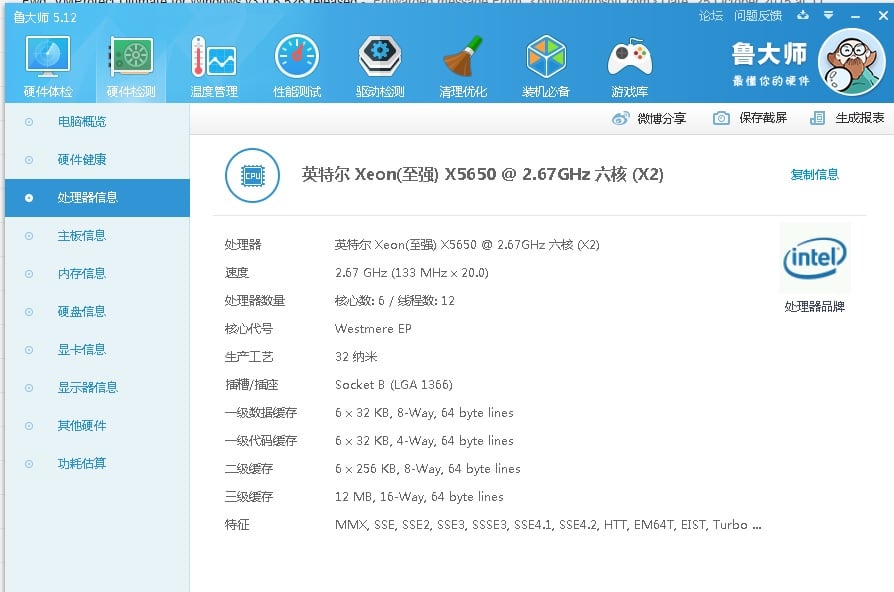Open 游戏库 game library controller icon
Screen dimensions: 894x592
click(629, 57)
